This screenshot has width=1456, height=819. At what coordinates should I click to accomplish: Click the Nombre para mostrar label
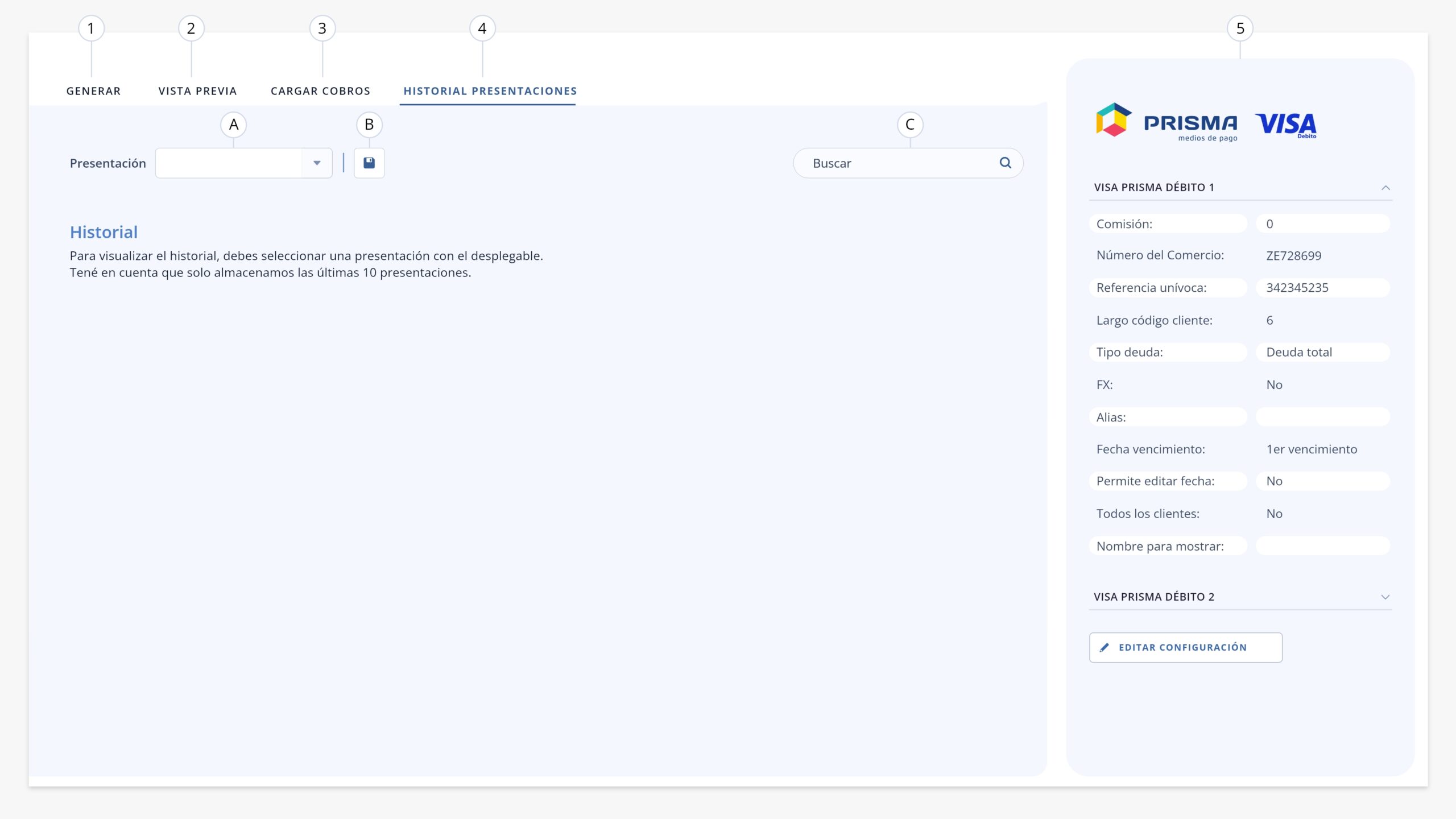coord(1160,546)
